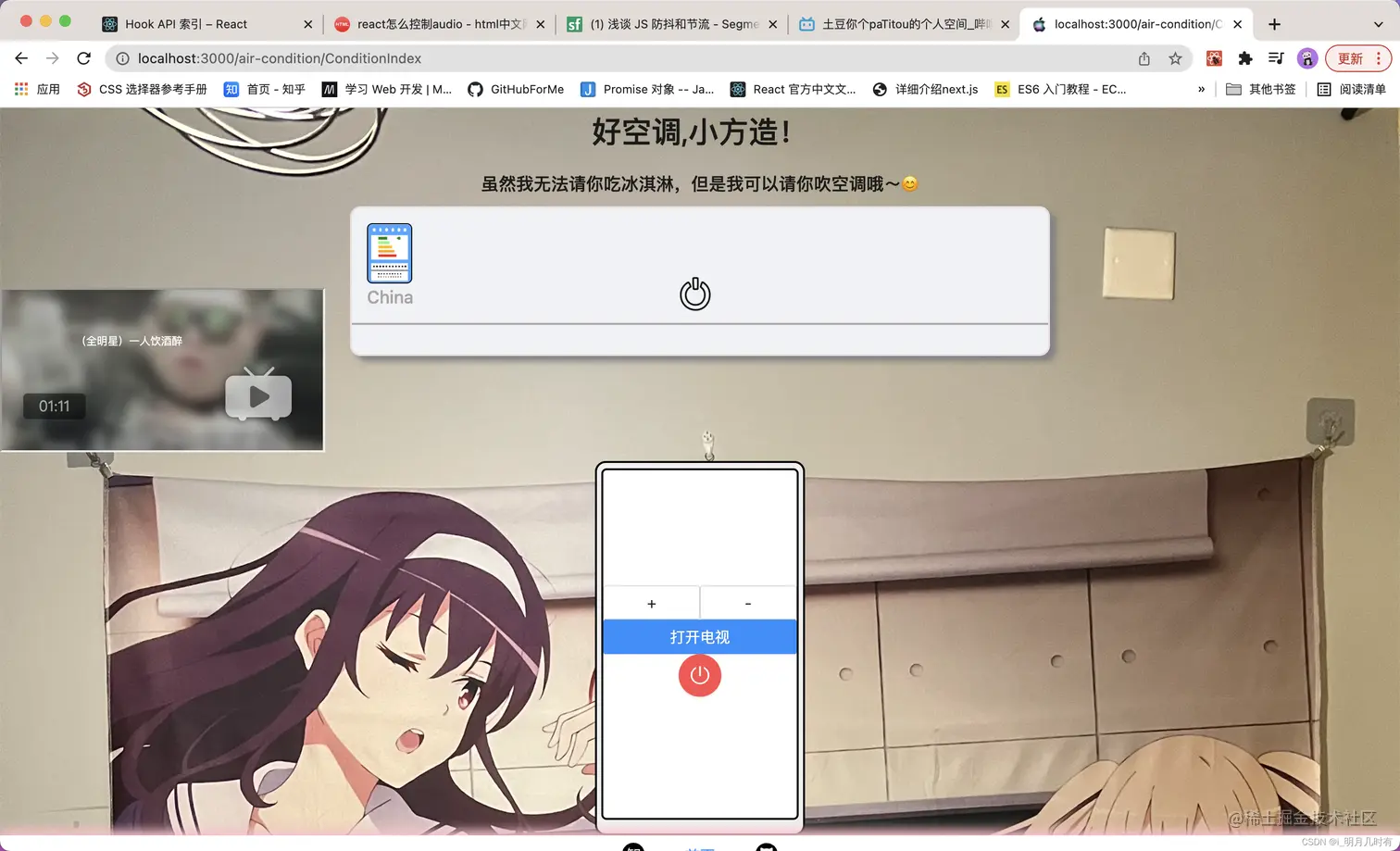Close the 浅谈 JS 防抖和节流 tab

773,24
